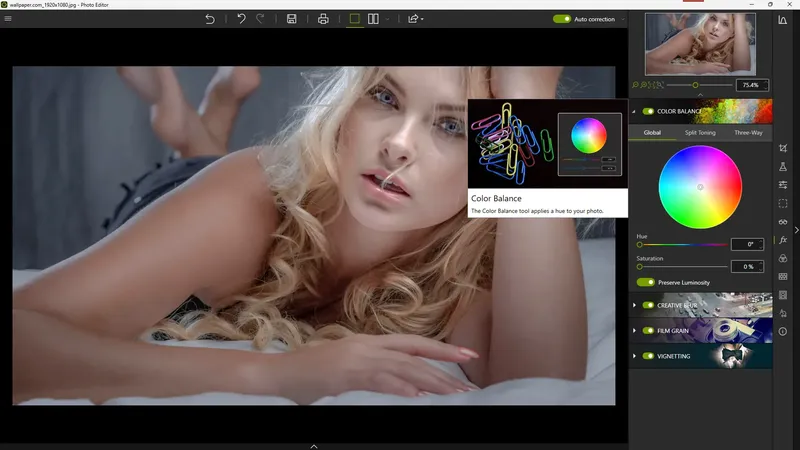Open compare view options dropdown
This screenshot has height=450, width=800.
387,19
